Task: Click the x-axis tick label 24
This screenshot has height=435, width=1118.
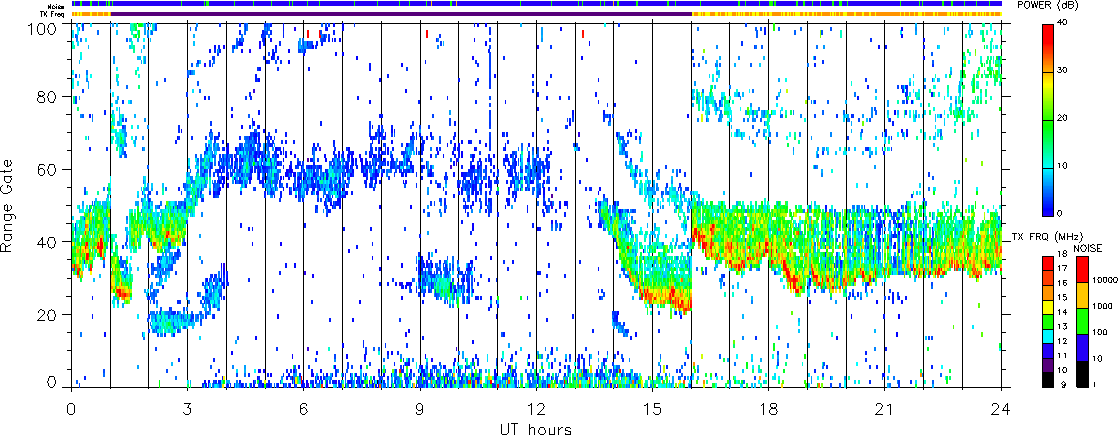Action: (1002, 409)
